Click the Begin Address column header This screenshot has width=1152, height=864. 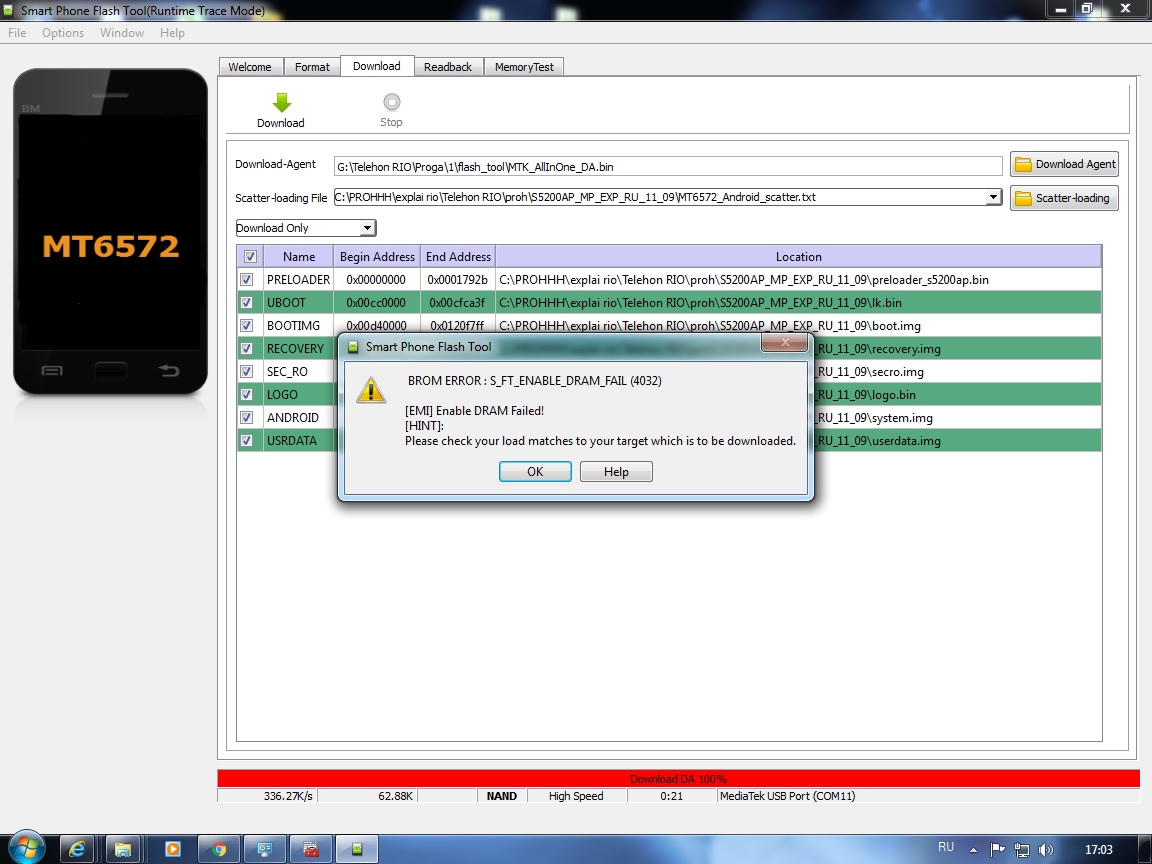click(x=377, y=256)
